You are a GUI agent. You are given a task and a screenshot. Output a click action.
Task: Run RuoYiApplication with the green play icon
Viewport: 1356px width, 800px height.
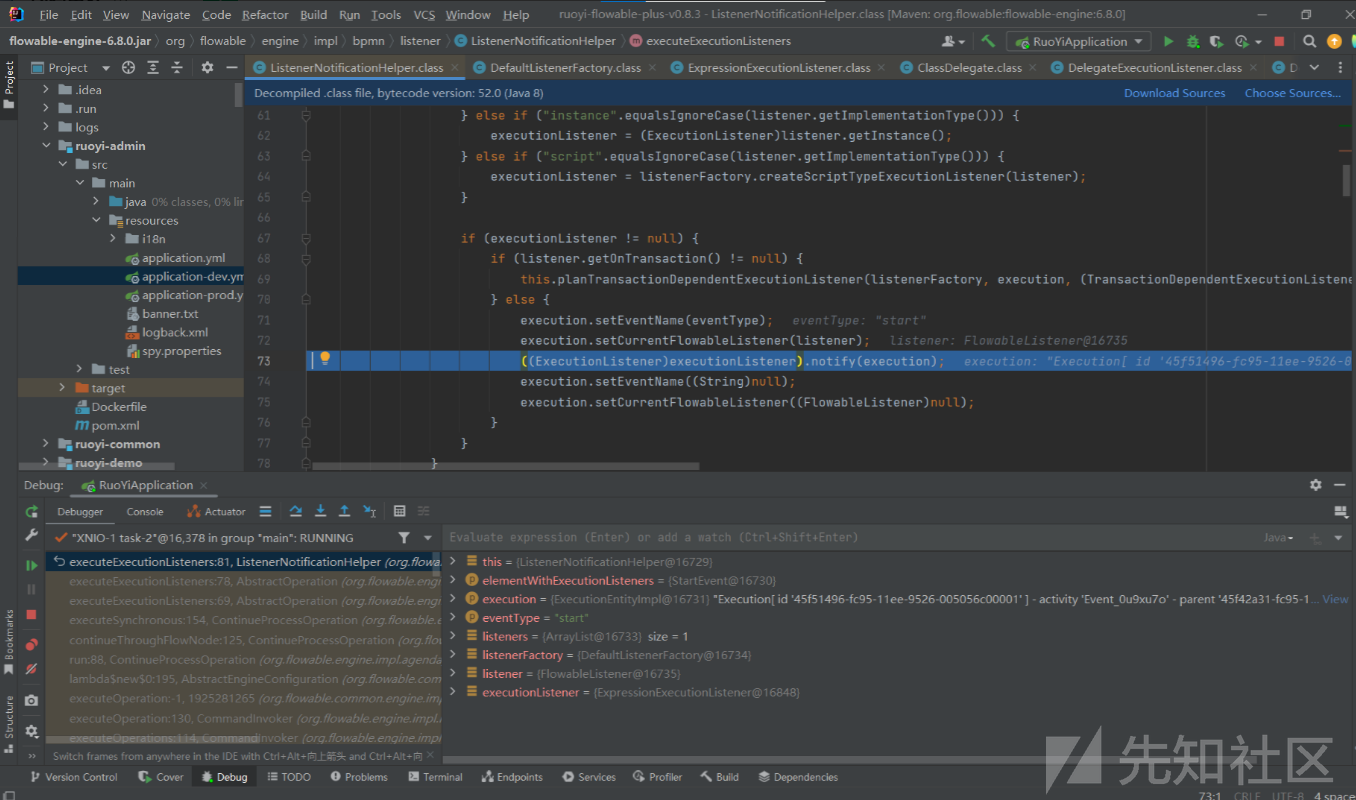[1168, 41]
